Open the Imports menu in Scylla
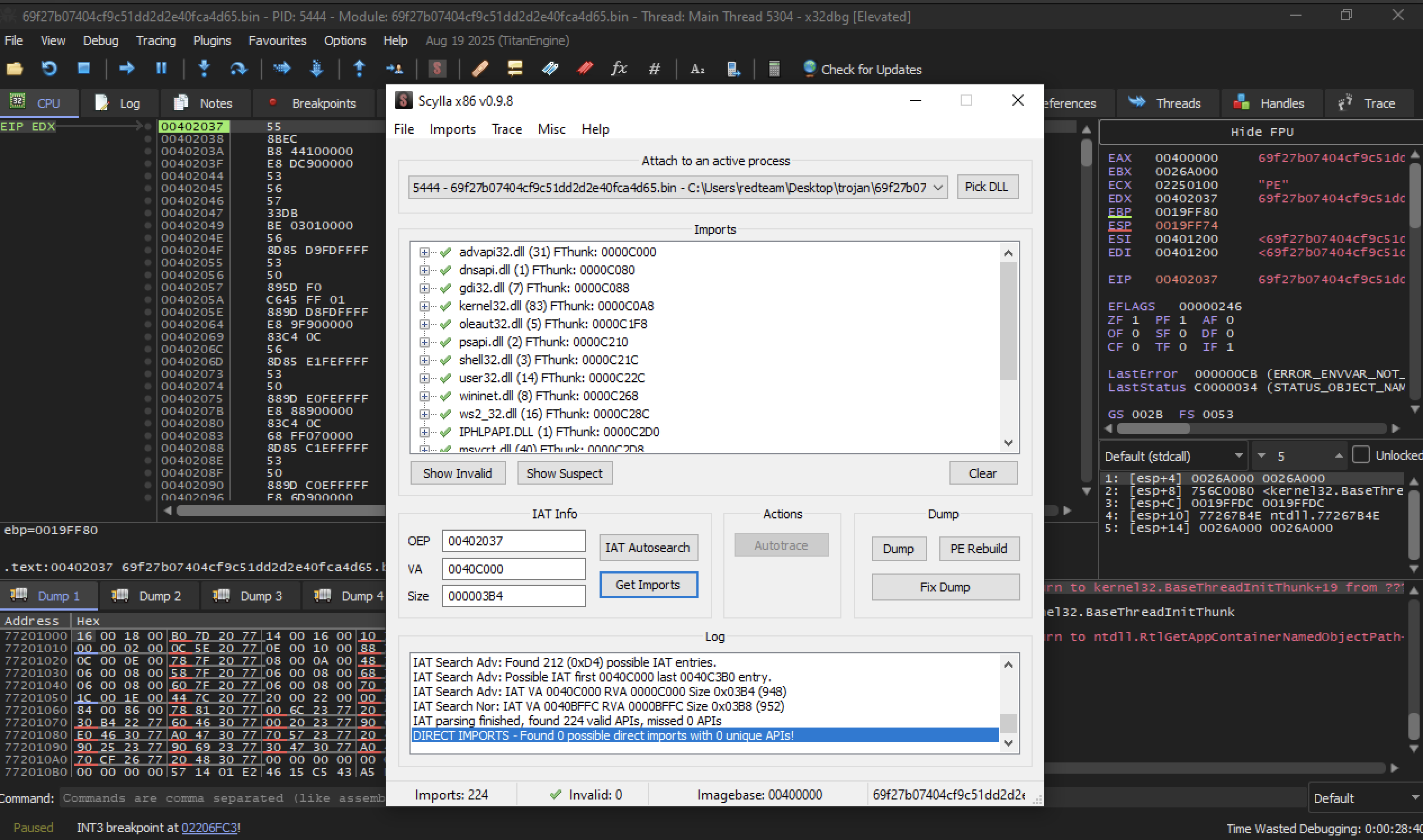 pyautogui.click(x=452, y=129)
